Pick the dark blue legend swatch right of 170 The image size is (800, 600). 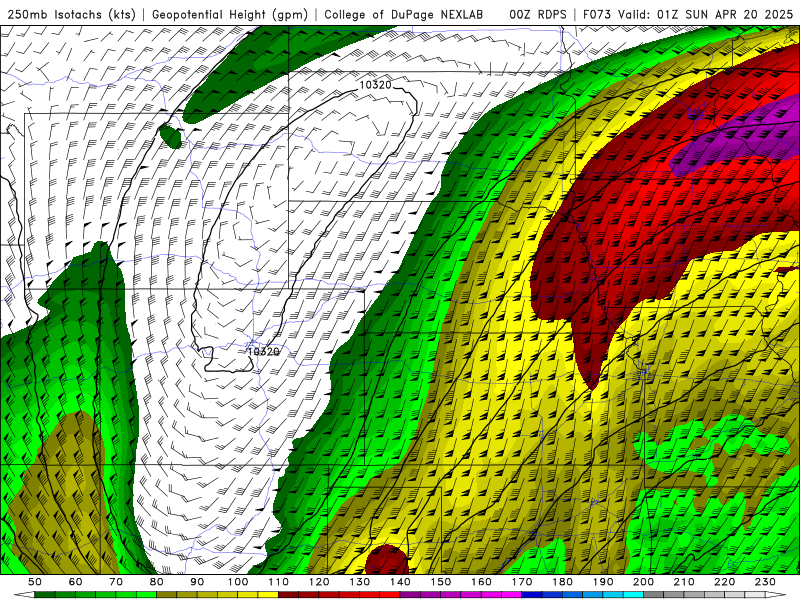click(532, 595)
